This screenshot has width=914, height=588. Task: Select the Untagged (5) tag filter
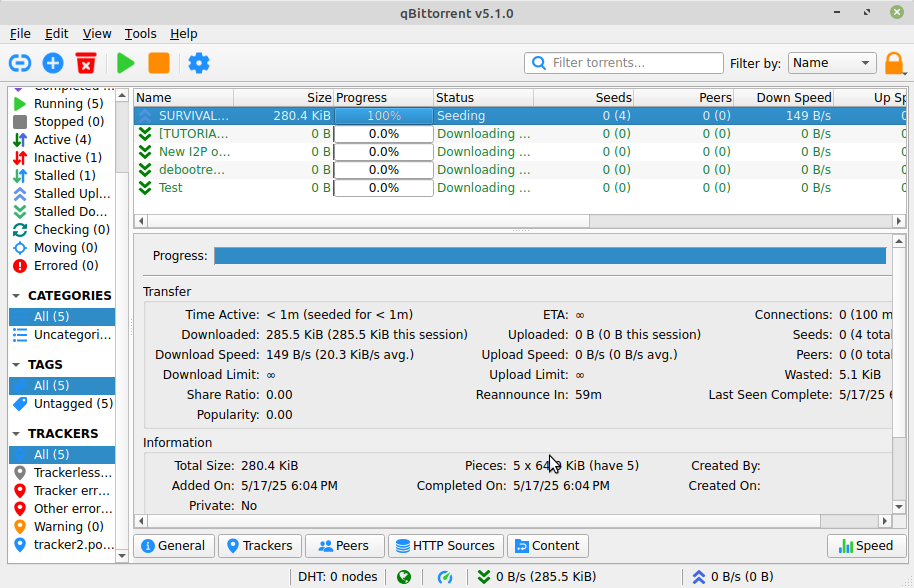click(x=62, y=404)
